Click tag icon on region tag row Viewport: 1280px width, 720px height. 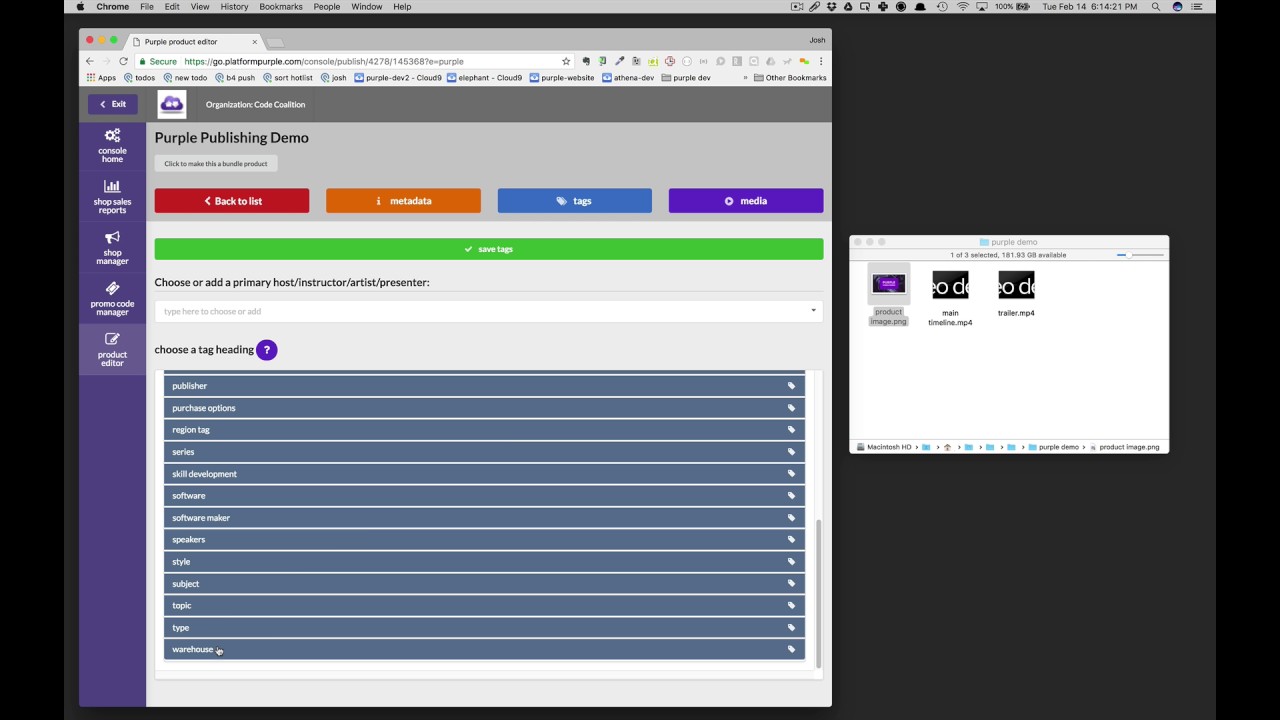coord(791,430)
